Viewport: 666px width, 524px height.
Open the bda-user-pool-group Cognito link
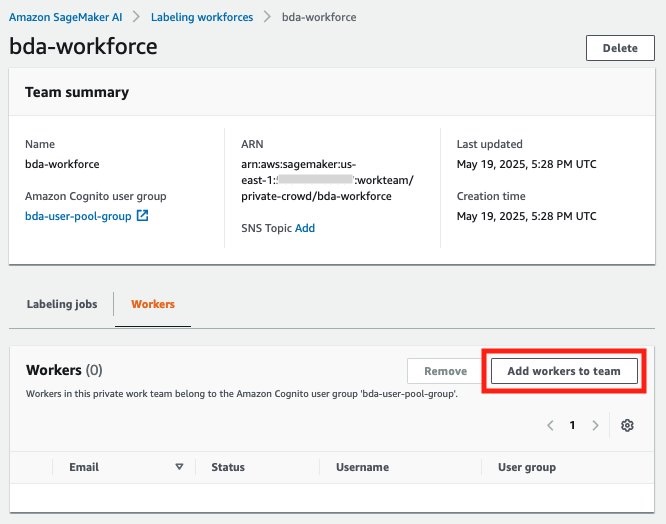click(x=78, y=216)
